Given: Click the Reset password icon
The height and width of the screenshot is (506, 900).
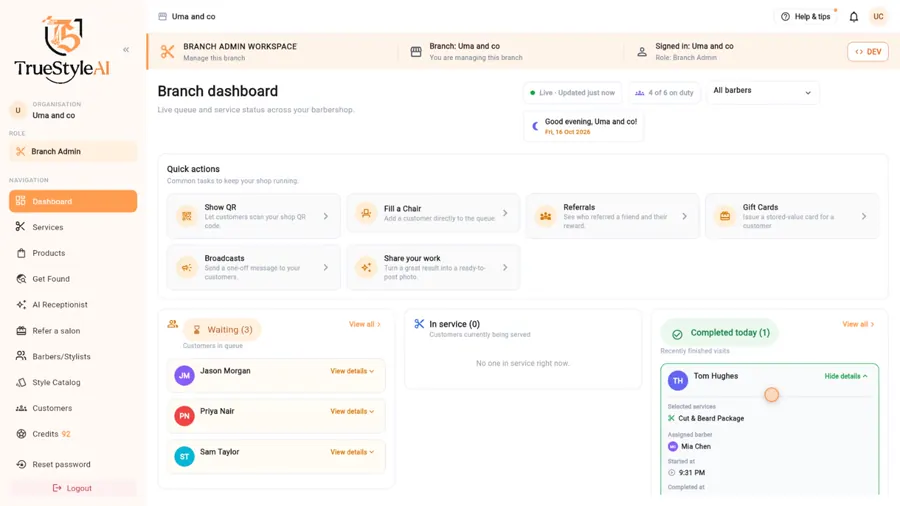Looking at the screenshot, I should point(21,465).
